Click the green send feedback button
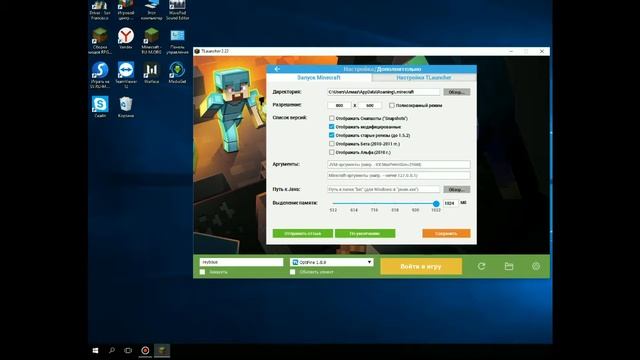 click(x=303, y=233)
